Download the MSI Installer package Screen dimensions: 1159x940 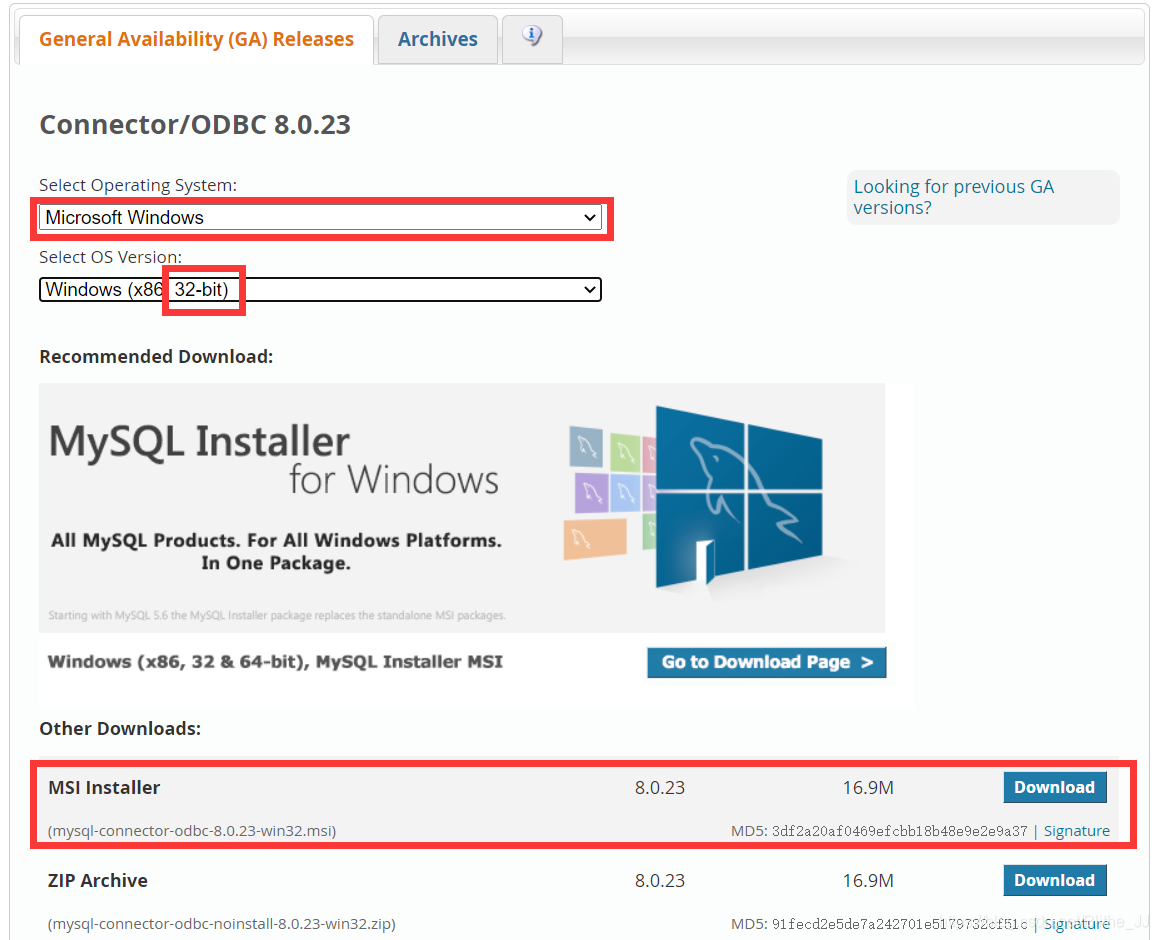click(1055, 787)
